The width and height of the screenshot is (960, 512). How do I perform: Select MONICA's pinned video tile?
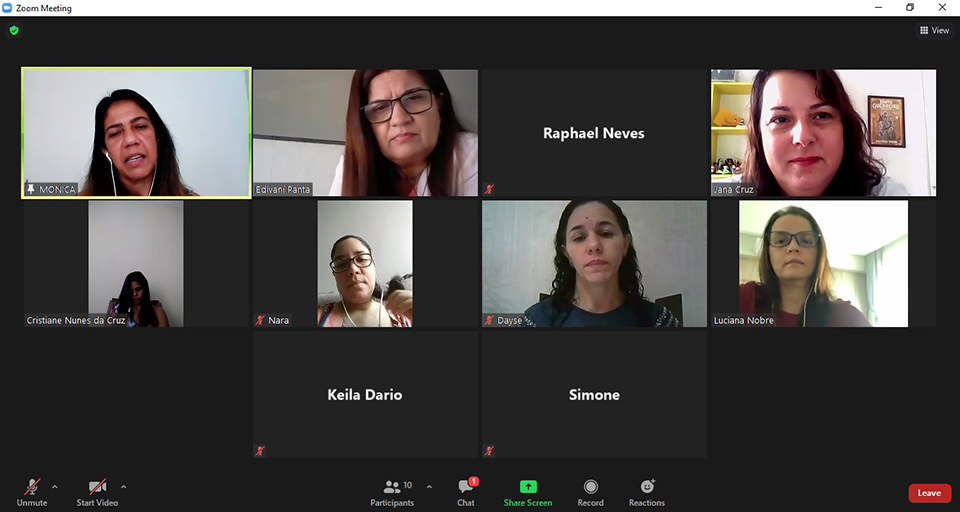[x=136, y=133]
